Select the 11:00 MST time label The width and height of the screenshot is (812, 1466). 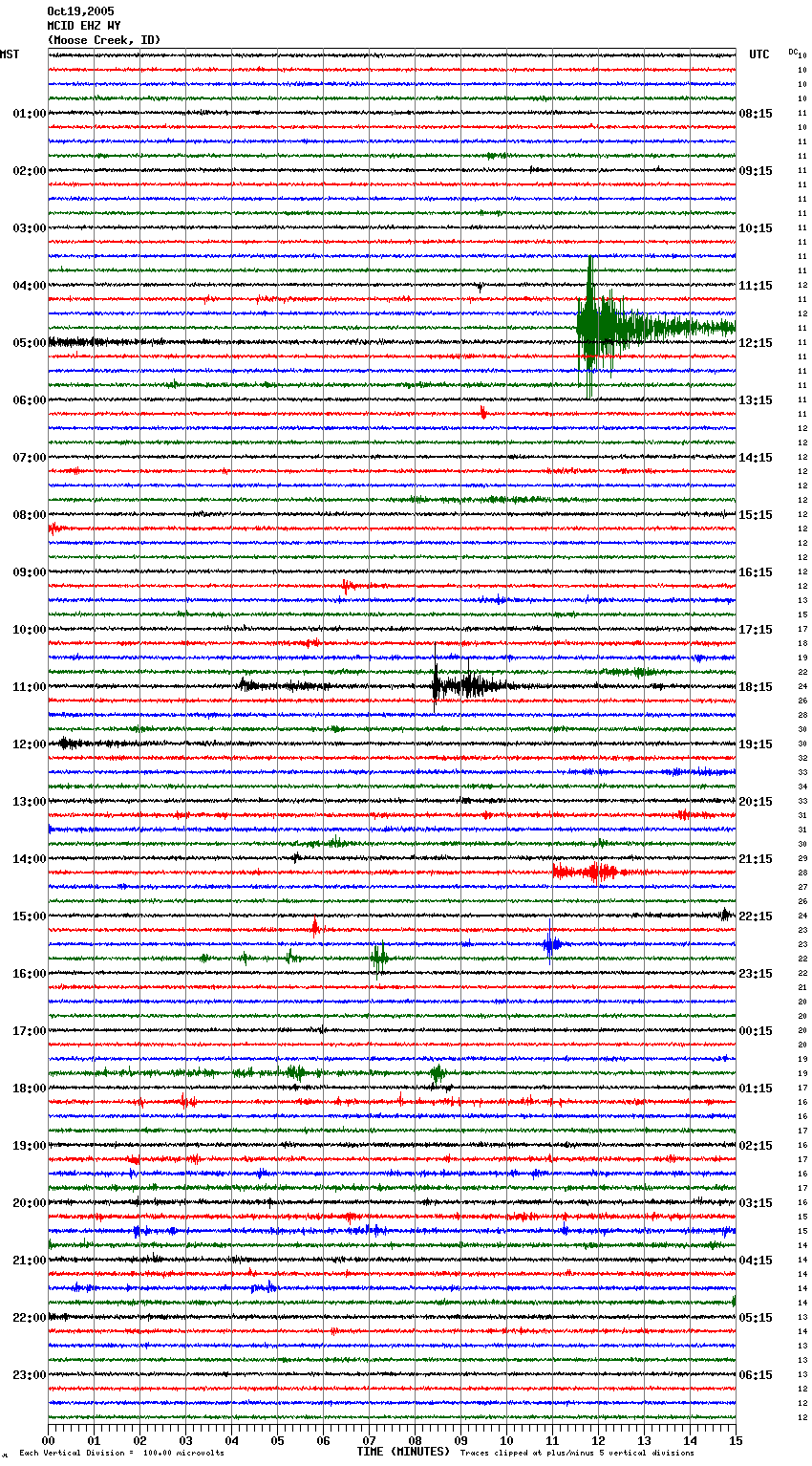30,687
